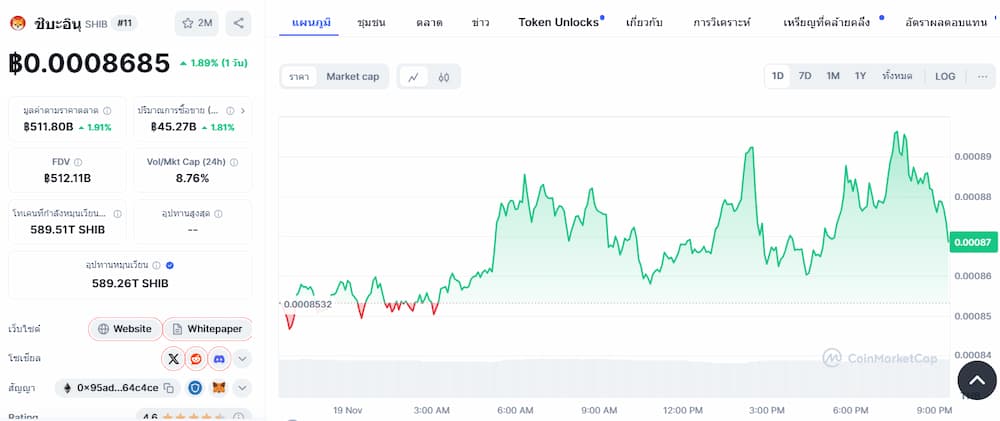Show trading volume info icon
Screen dimensions: 1000x421
229,110
